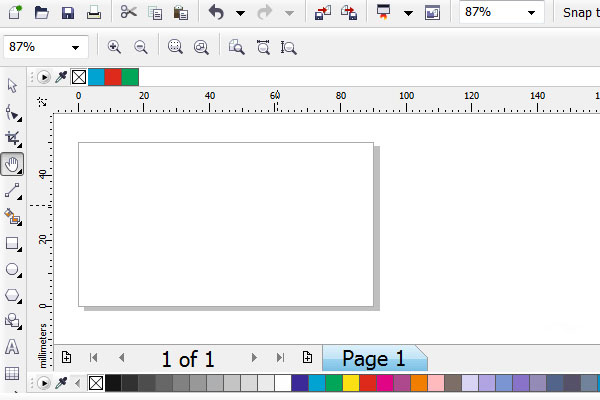Go to the first page
Image resolution: width=600 pixels, height=400 pixels.
[93, 358]
